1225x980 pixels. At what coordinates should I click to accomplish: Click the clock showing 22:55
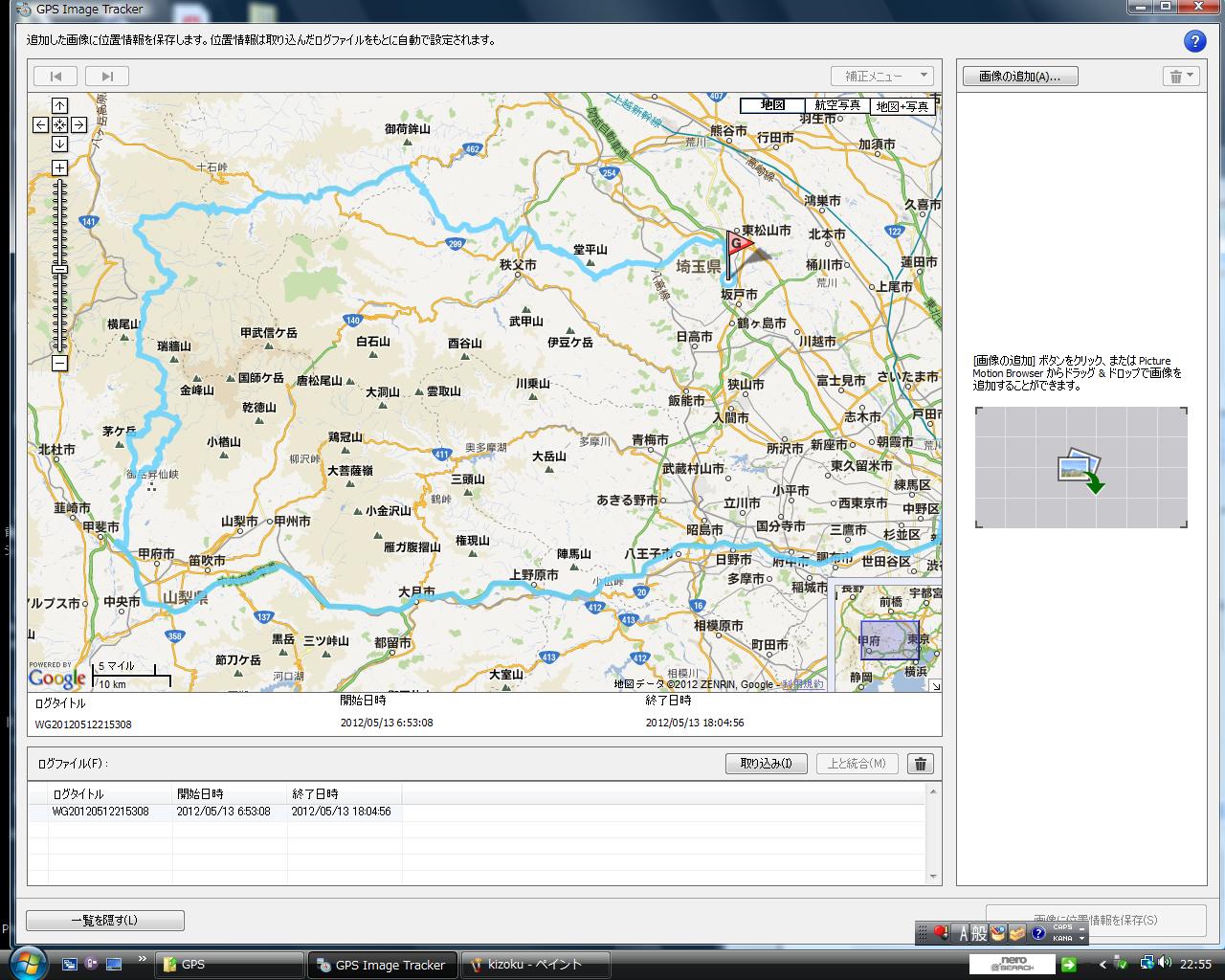1196,964
